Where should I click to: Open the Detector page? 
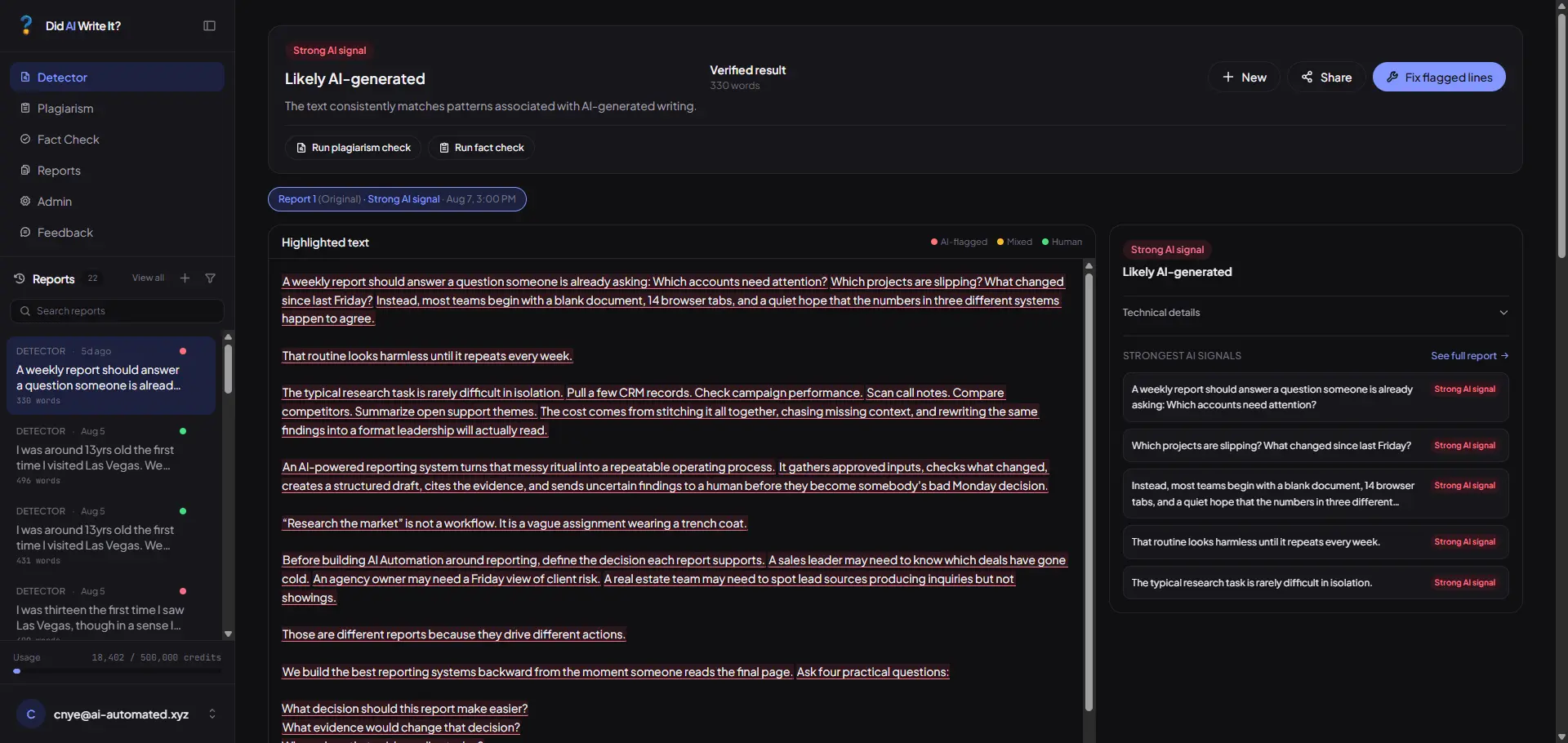117,77
